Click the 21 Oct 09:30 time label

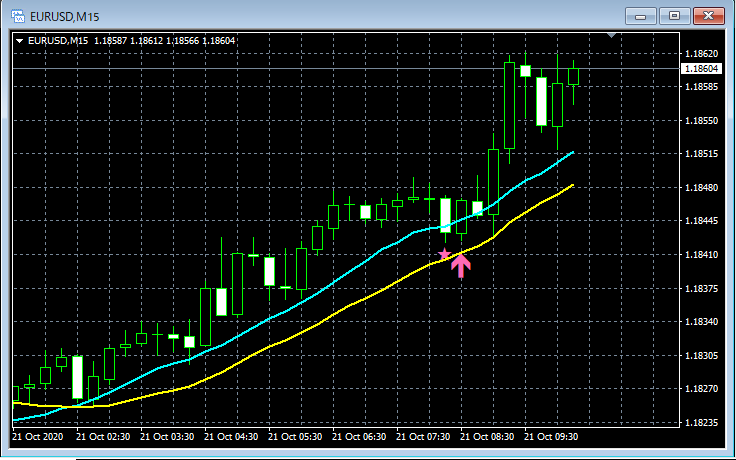point(551,437)
